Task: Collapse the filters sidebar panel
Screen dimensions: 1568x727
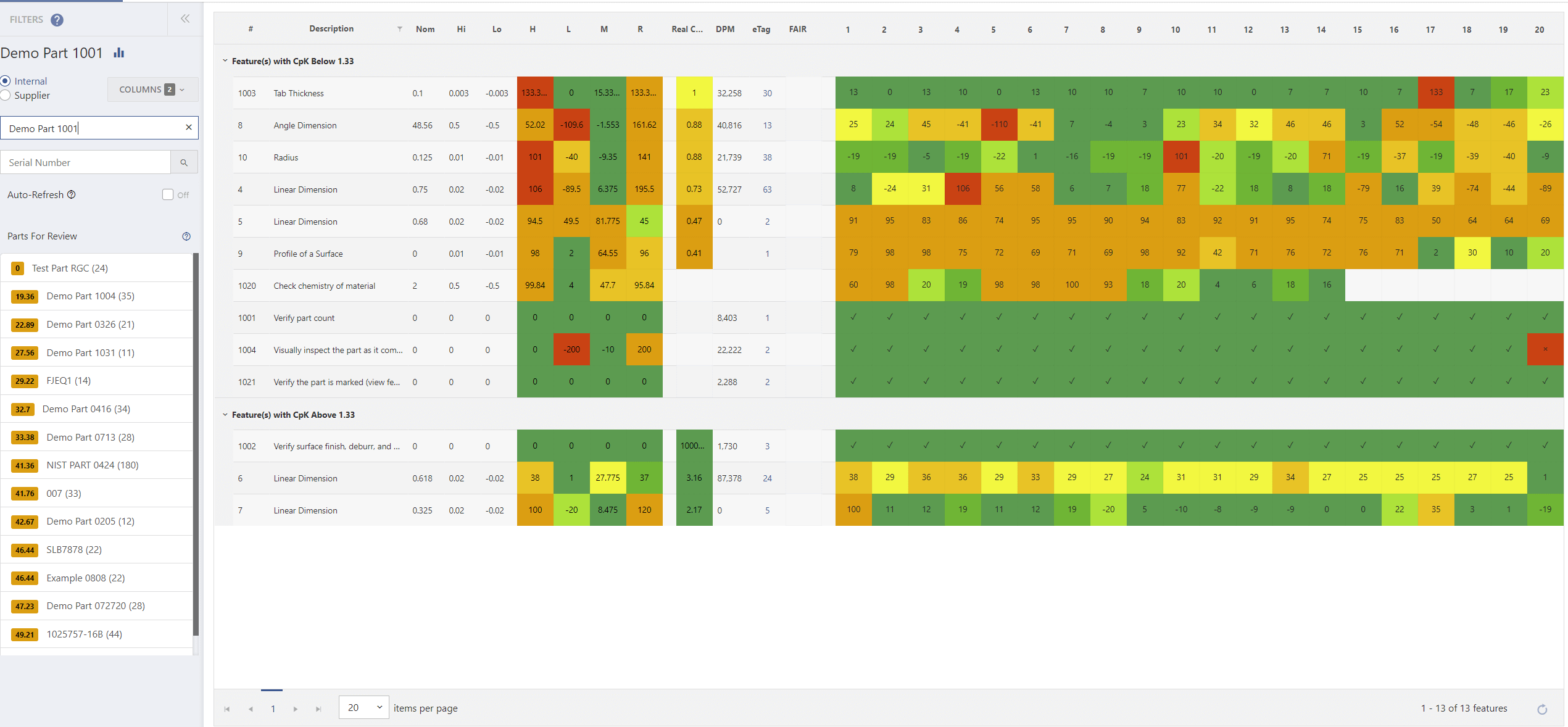Action: point(185,19)
